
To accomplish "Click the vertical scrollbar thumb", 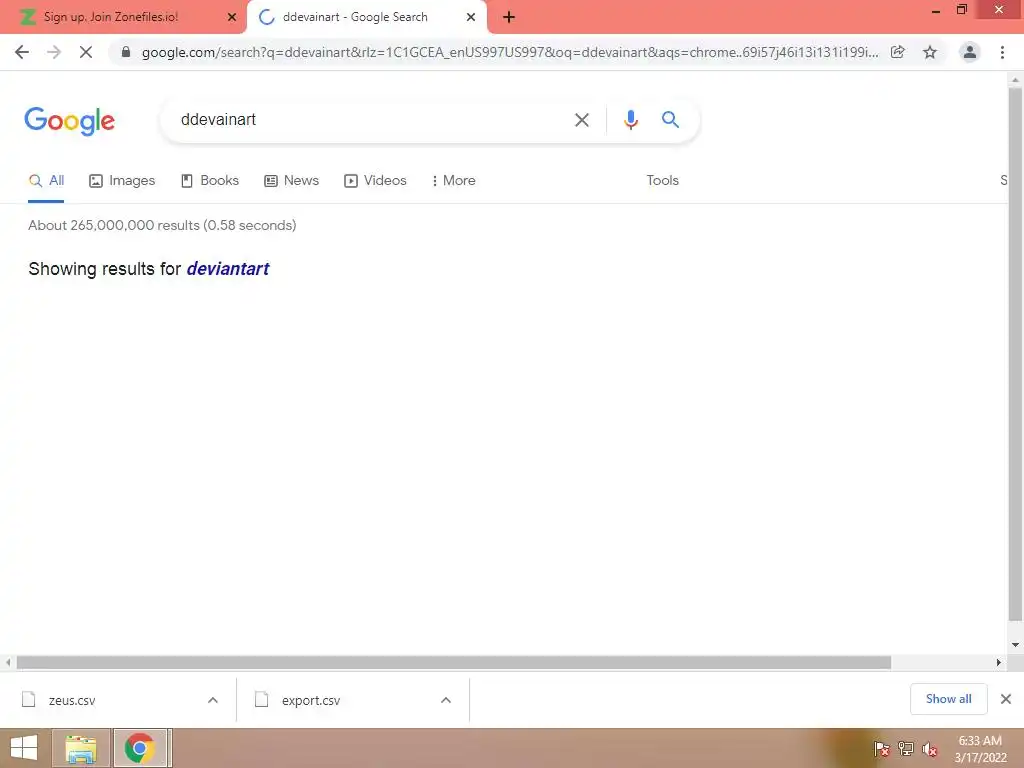I will 1015,353.
